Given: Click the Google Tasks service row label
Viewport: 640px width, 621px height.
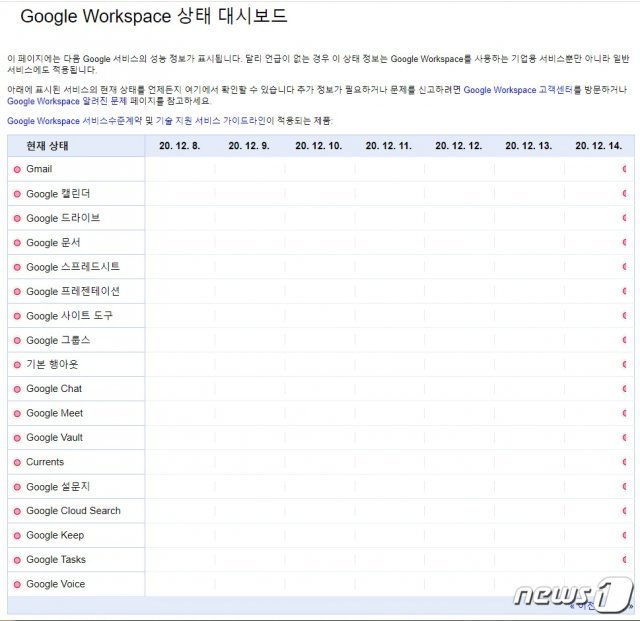Looking at the screenshot, I should pyautogui.click(x=56, y=560).
